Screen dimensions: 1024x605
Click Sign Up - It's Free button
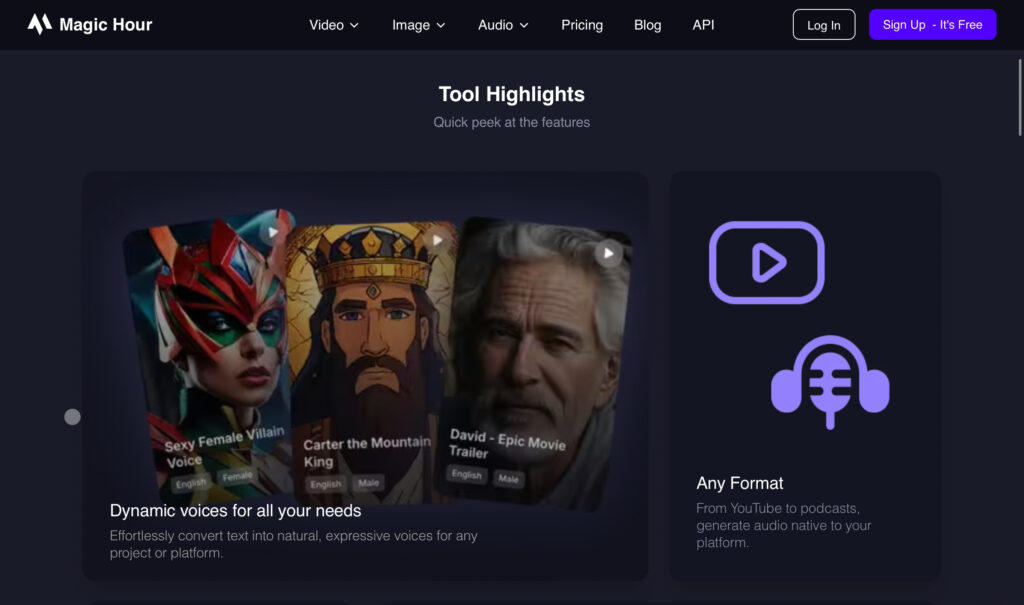(932, 25)
